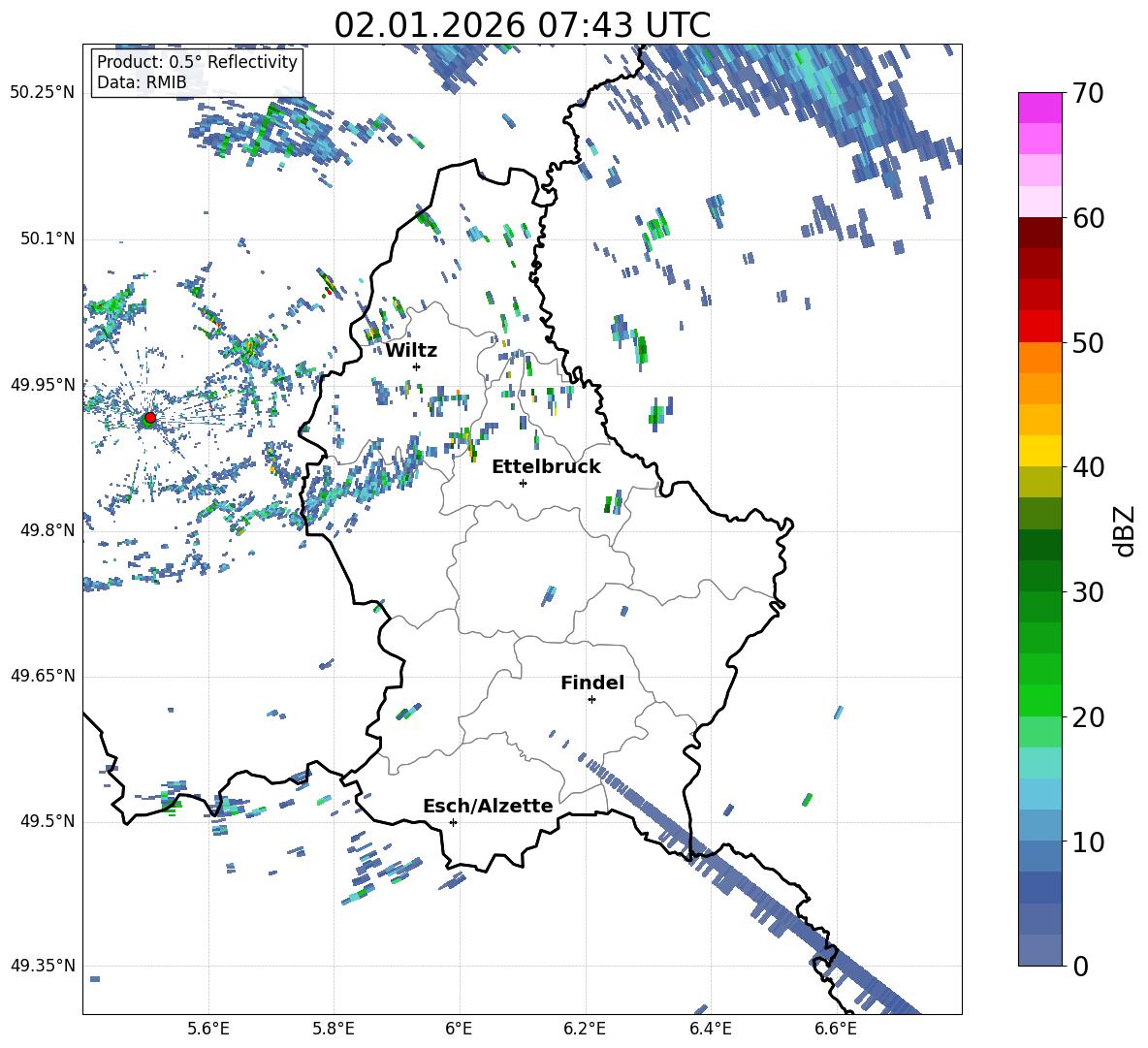The width and height of the screenshot is (1148, 1048).
Task: Click the Ettelbruck station cross marker
Action: [x=523, y=483]
